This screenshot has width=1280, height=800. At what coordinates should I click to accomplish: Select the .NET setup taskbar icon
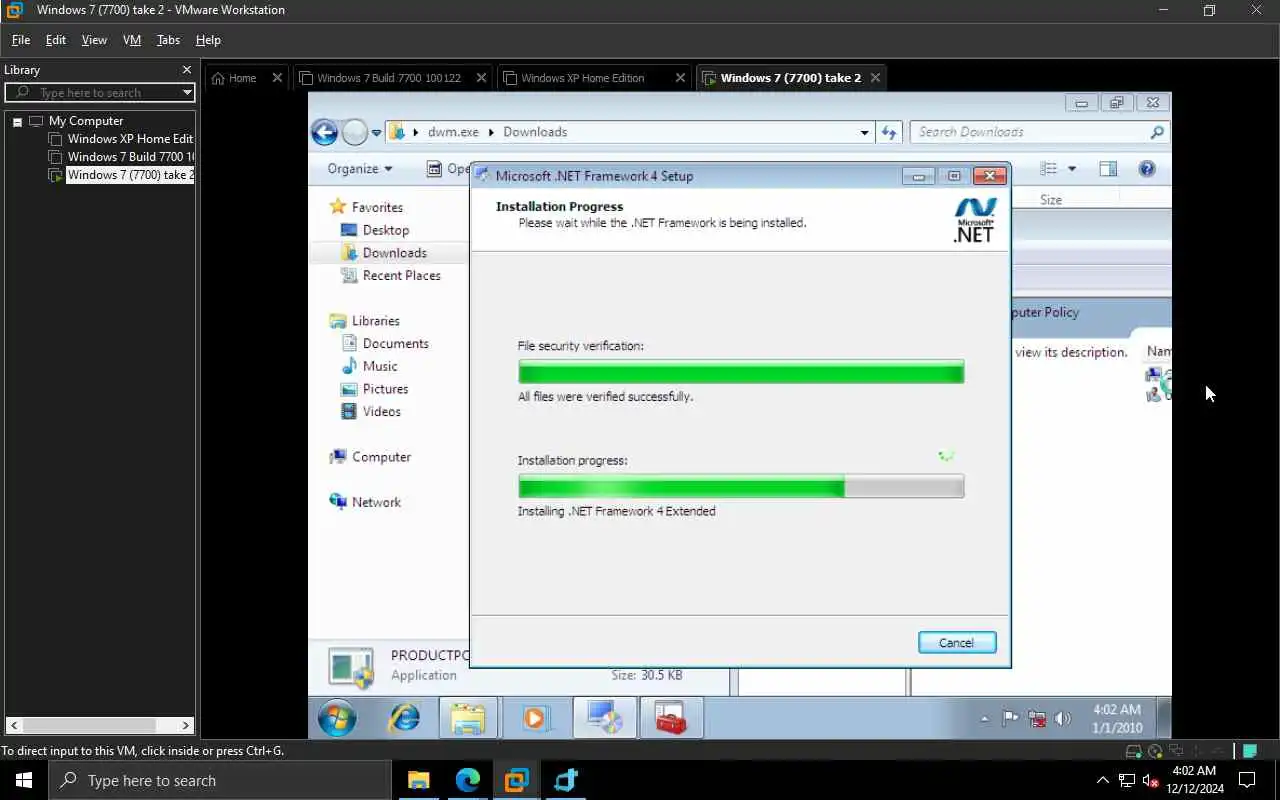(604, 718)
